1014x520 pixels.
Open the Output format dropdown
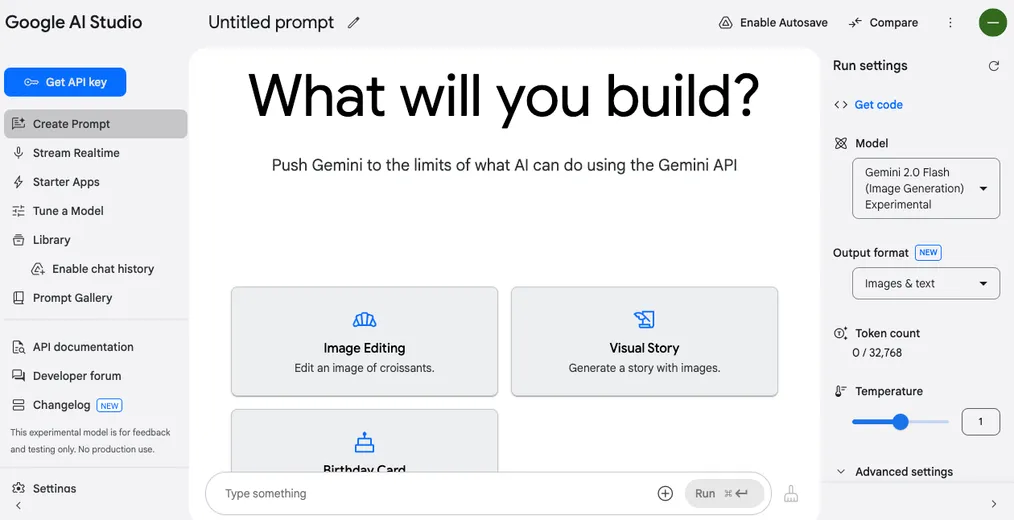[x=925, y=283]
